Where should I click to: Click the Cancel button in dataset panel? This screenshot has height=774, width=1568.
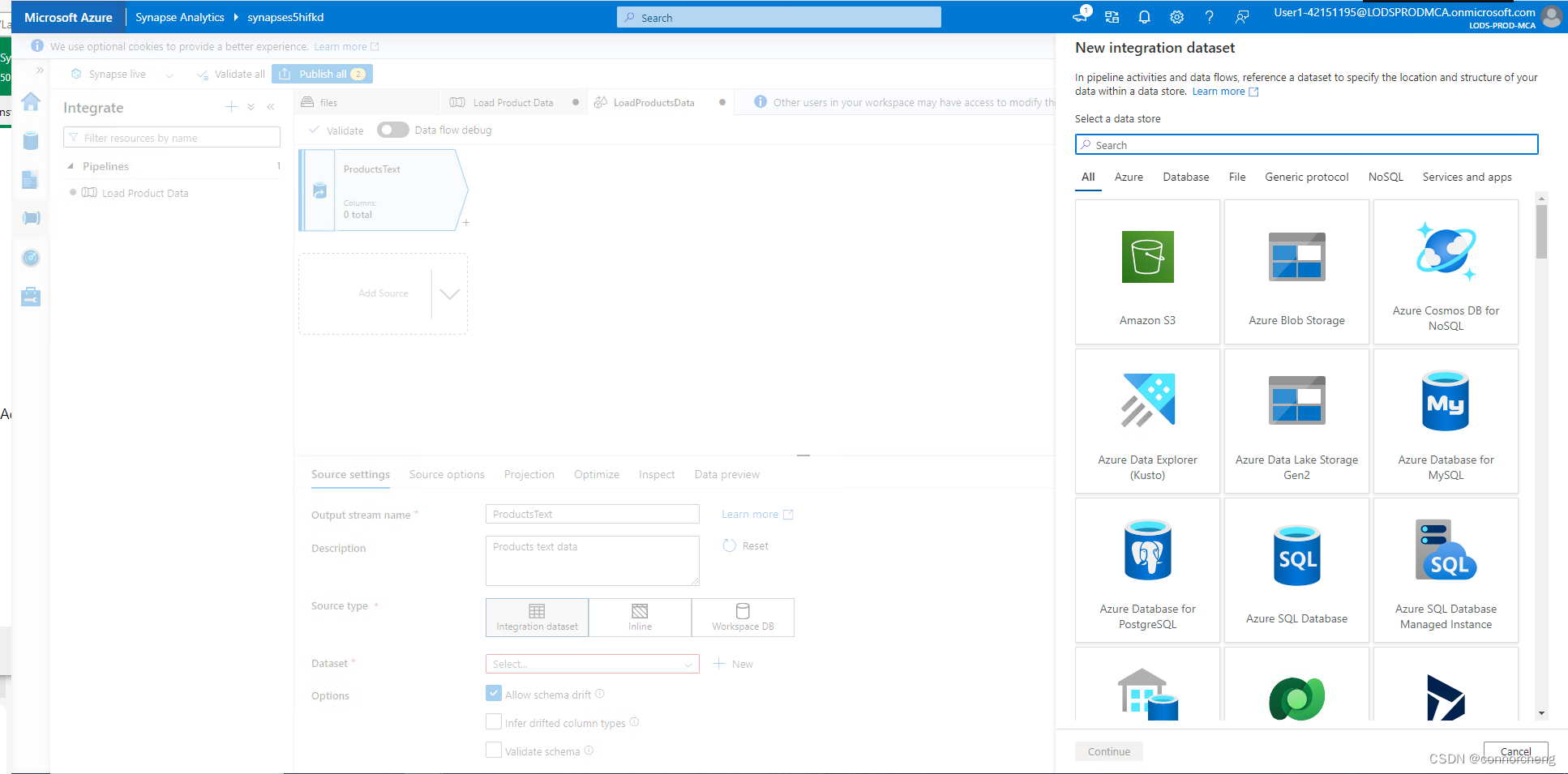[x=1515, y=751]
